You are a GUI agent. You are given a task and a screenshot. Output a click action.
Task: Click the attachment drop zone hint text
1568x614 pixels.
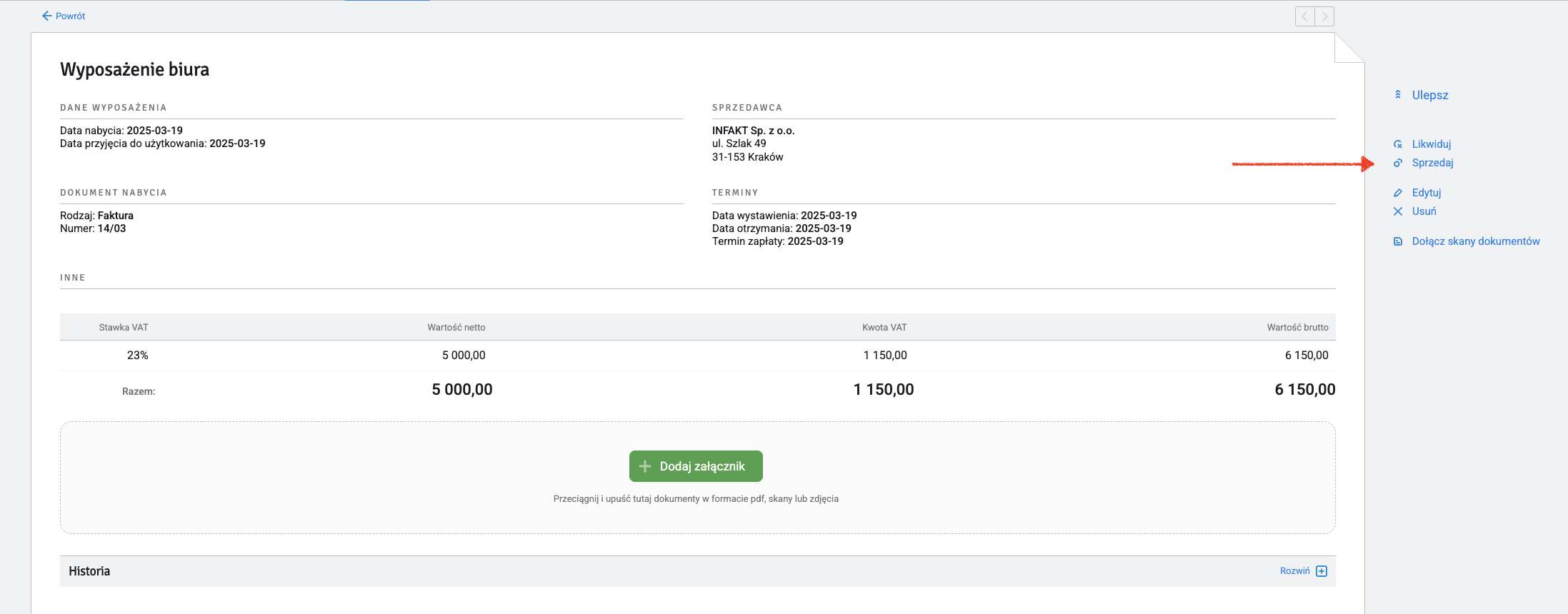click(696, 499)
